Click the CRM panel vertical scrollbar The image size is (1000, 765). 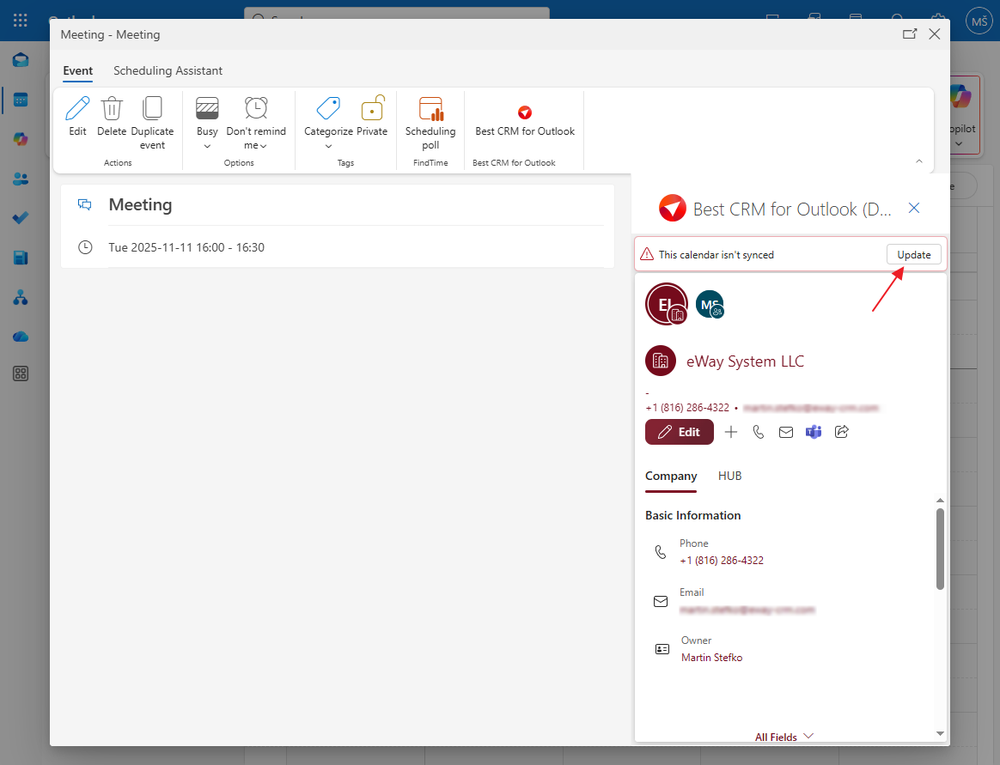[939, 548]
